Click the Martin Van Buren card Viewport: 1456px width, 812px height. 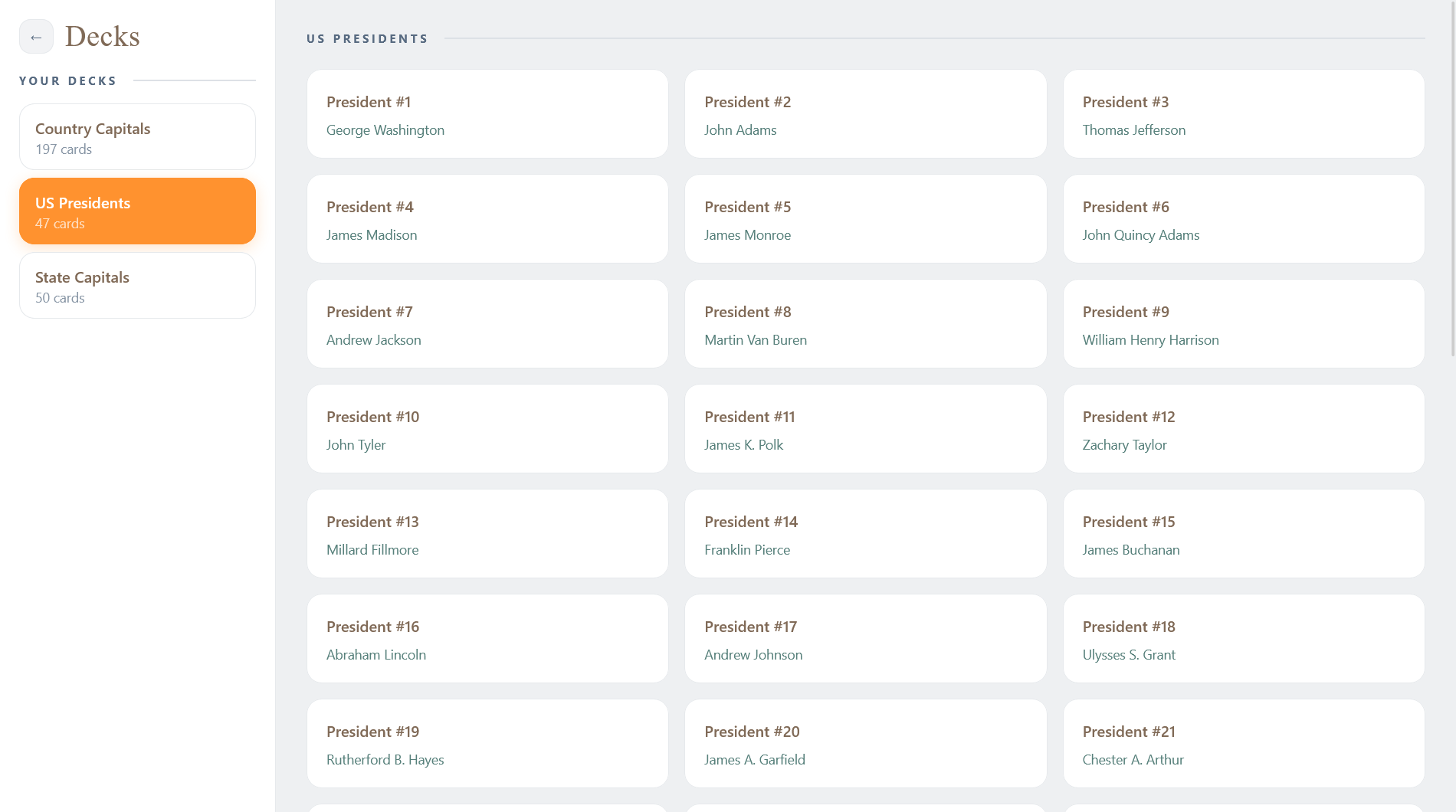coord(865,324)
